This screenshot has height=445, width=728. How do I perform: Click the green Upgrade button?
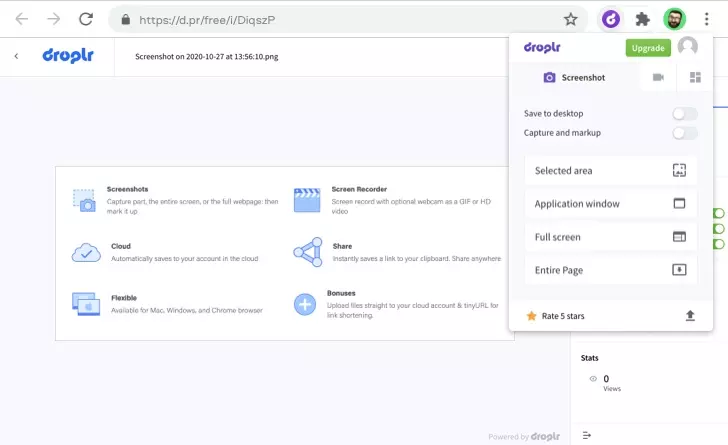(648, 48)
